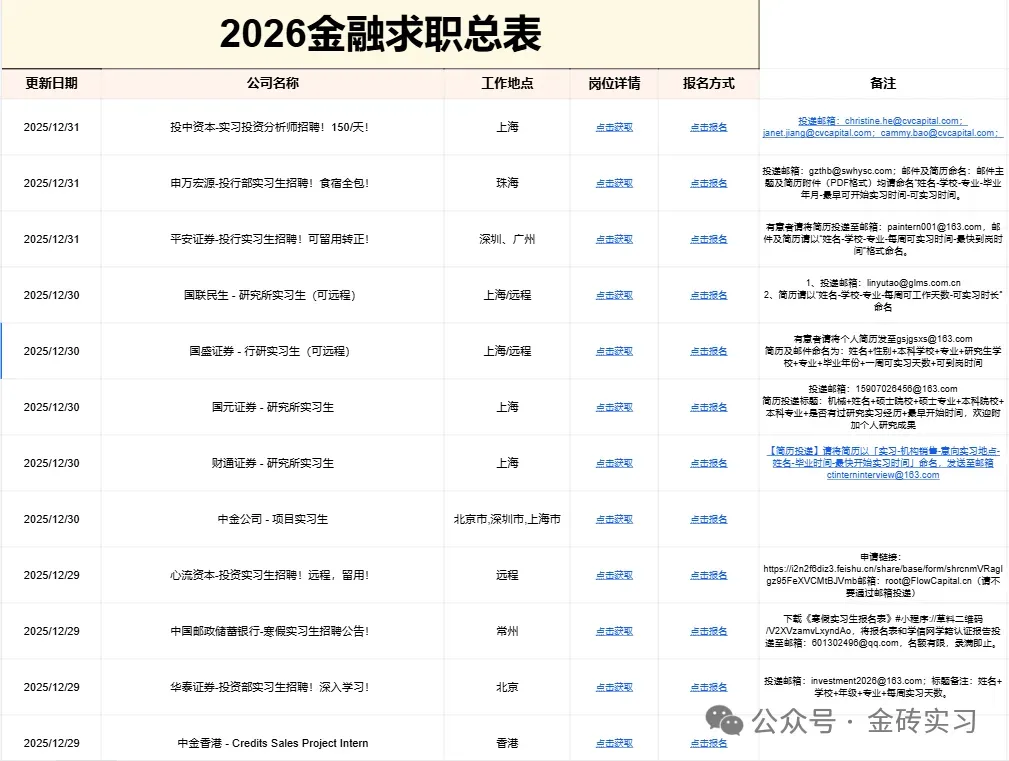1009x761 pixels.
Task: Click 点击报名 link for 财通证券 row
Action: click(x=708, y=463)
